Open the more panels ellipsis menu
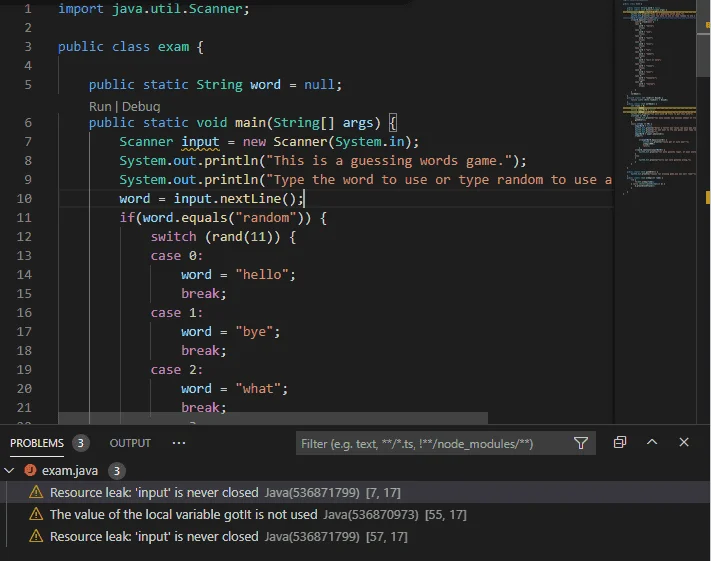The image size is (711, 561). 179,443
